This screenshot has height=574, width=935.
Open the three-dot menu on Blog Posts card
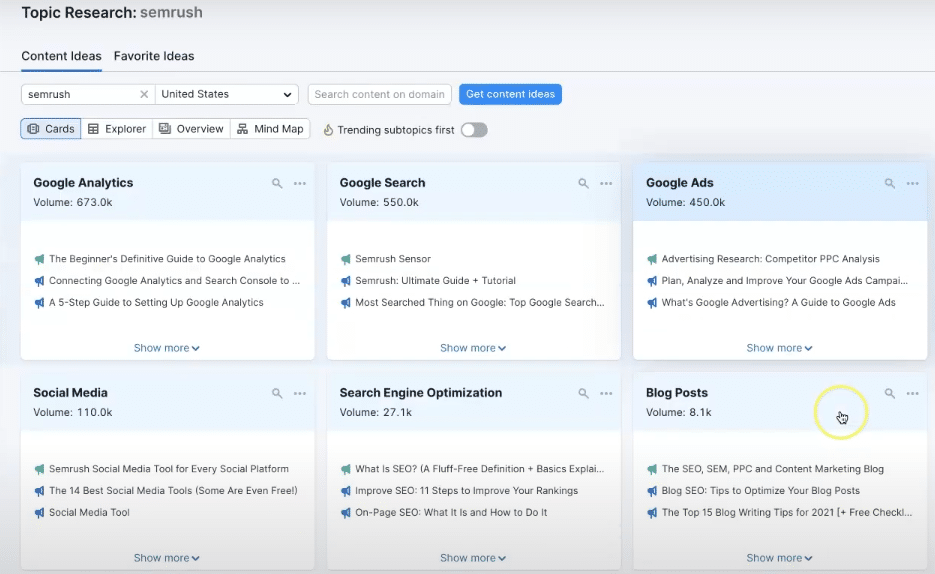pos(913,393)
